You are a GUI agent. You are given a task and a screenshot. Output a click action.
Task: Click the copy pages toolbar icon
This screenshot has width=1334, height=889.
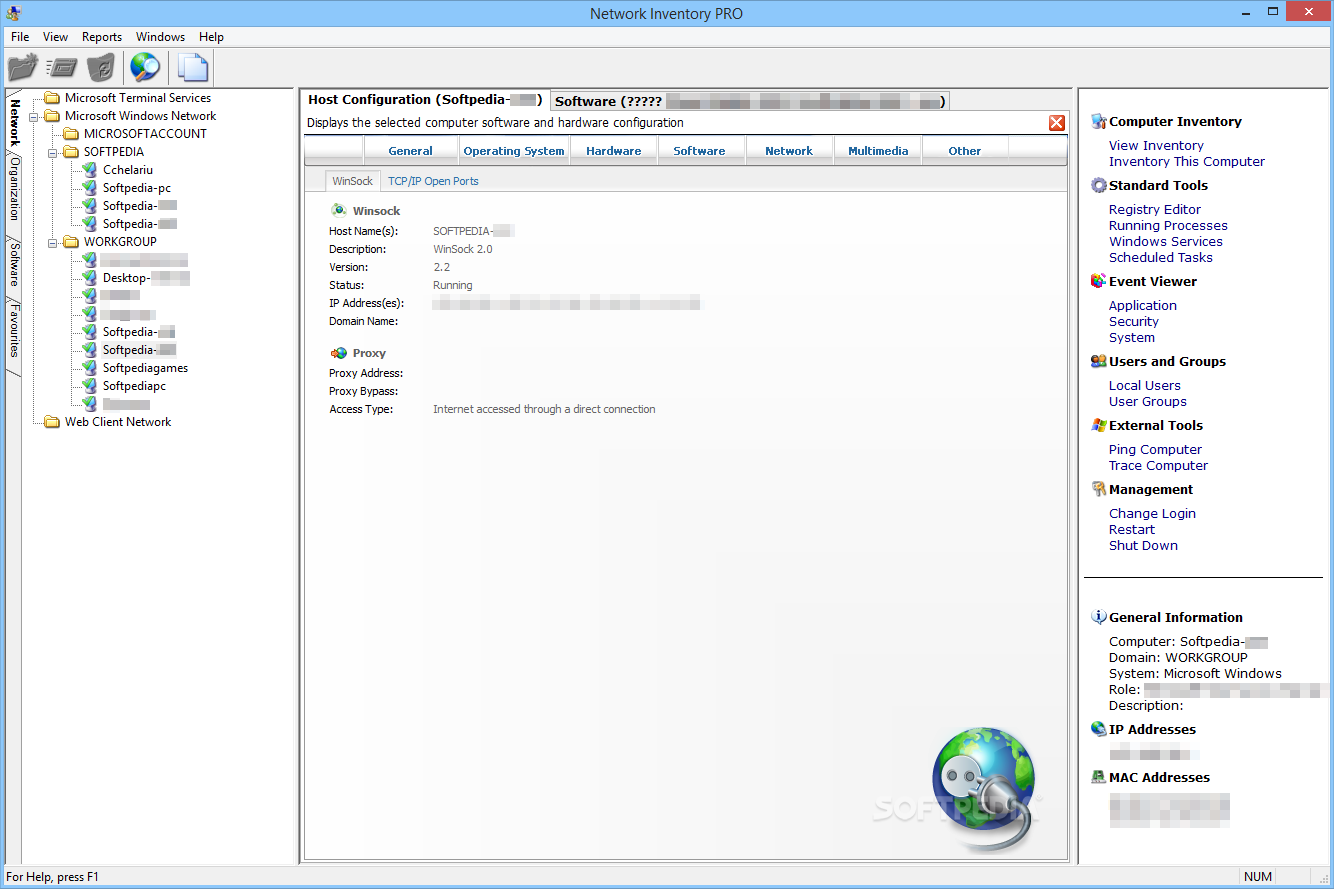192,68
